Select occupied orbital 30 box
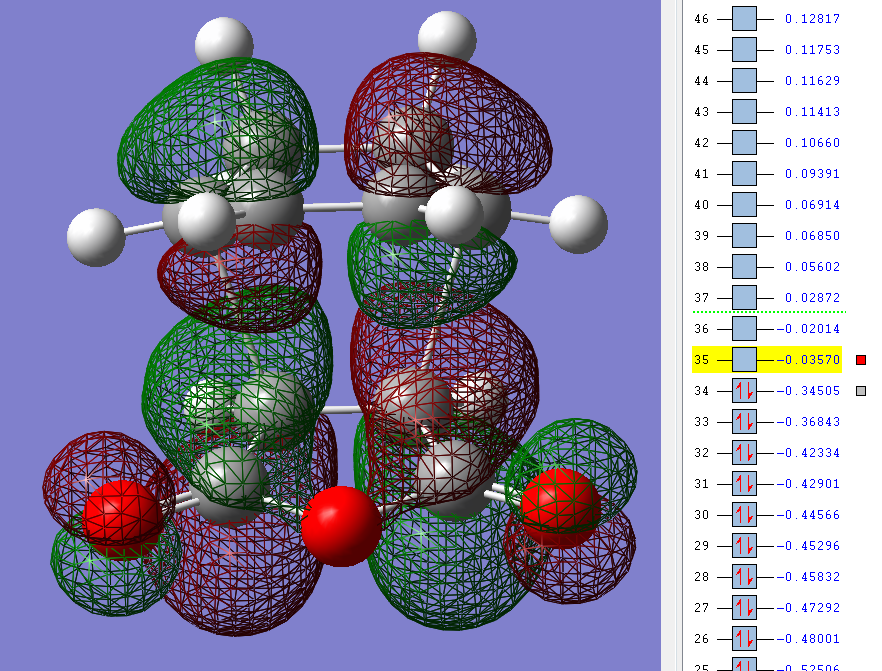882x671 pixels. tap(744, 514)
